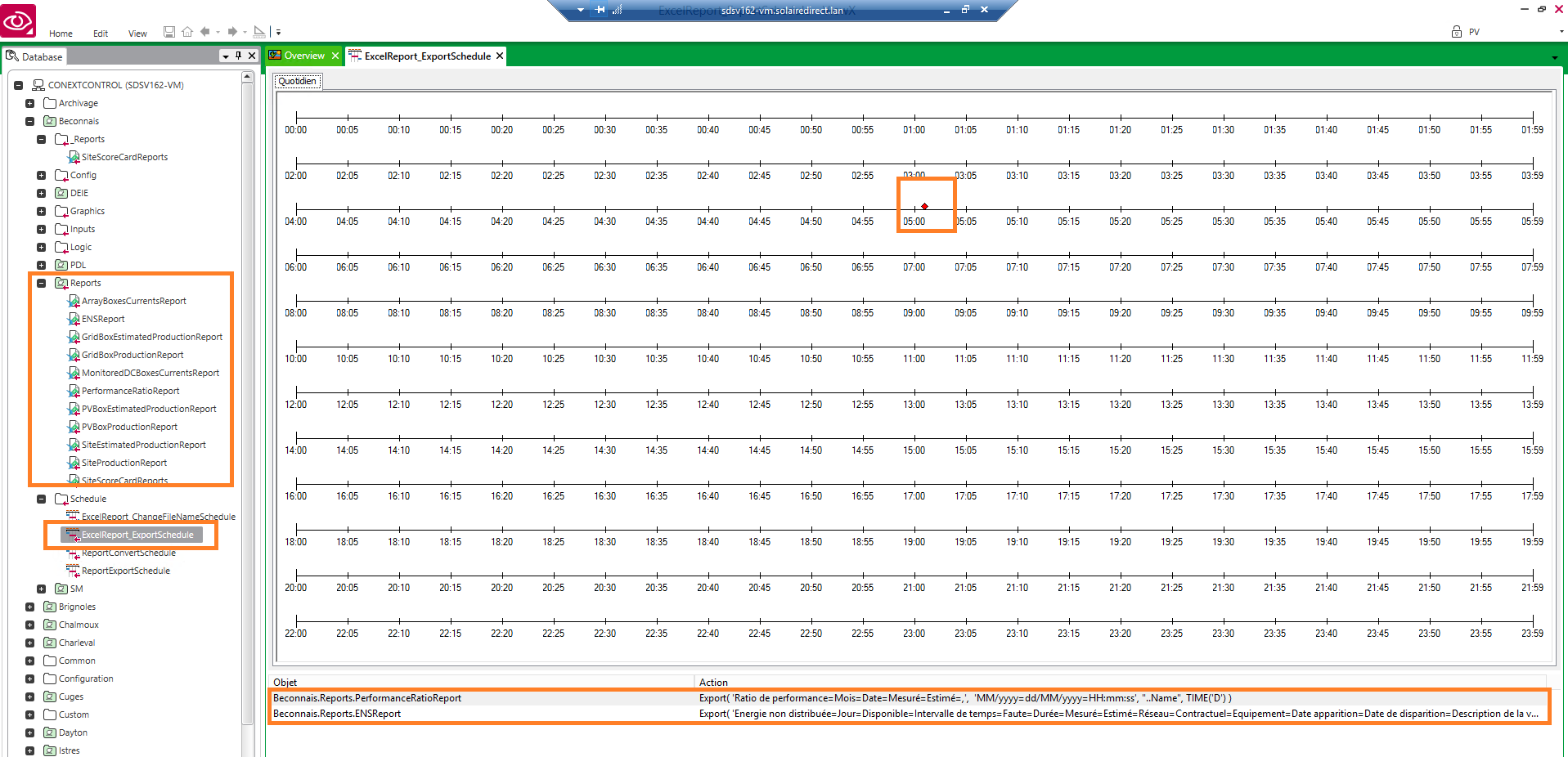Collapse the Schedule folder node
This screenshot has width=1568, height=757.
click(41, 499)
